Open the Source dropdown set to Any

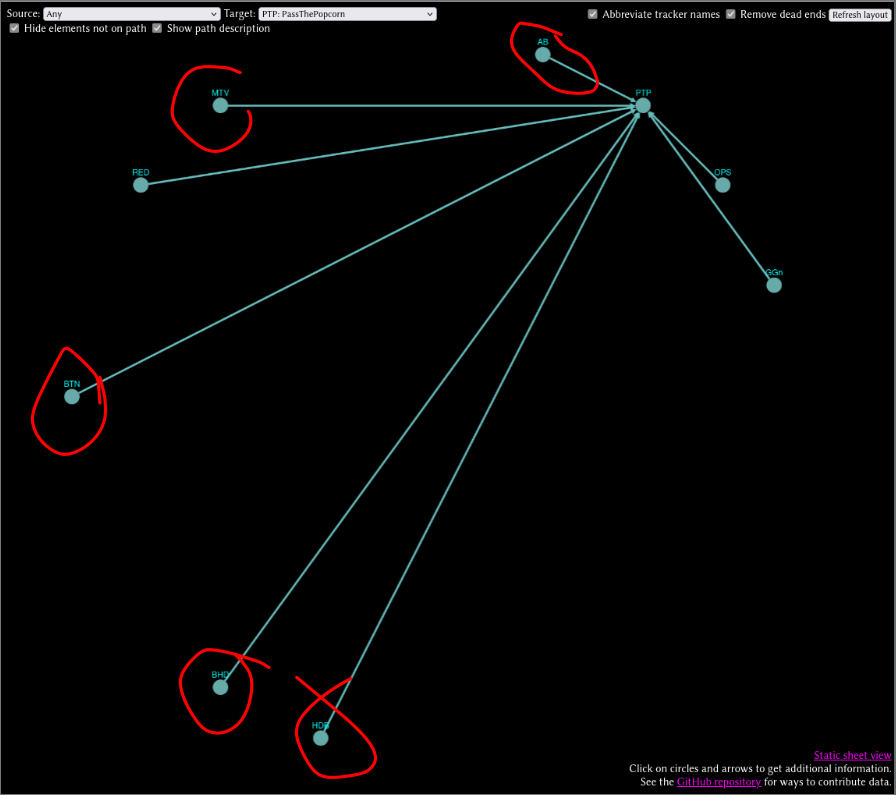(131, 14)
